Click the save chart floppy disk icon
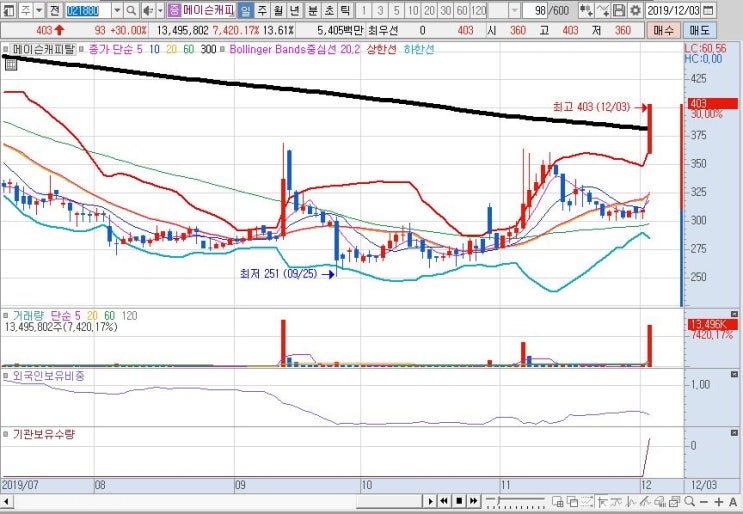The width and height of the screenshot is (743, 514). pos(618,10)
